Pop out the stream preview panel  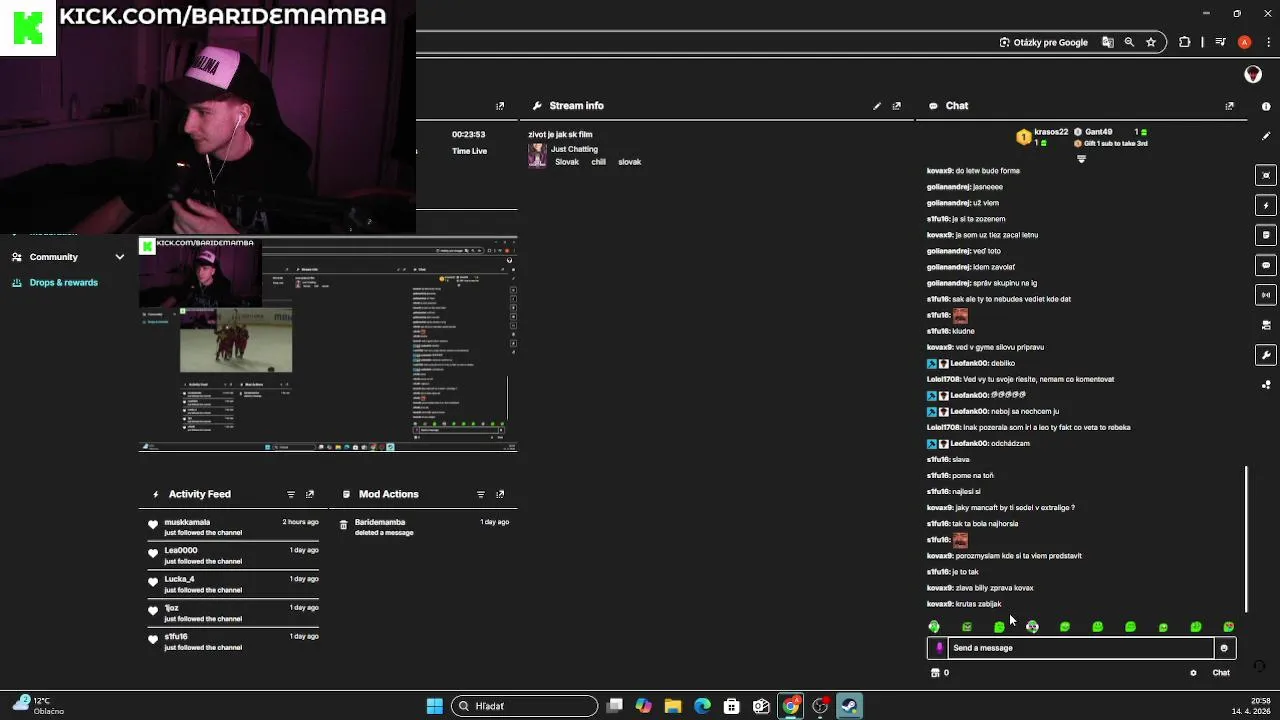point(500,106)
